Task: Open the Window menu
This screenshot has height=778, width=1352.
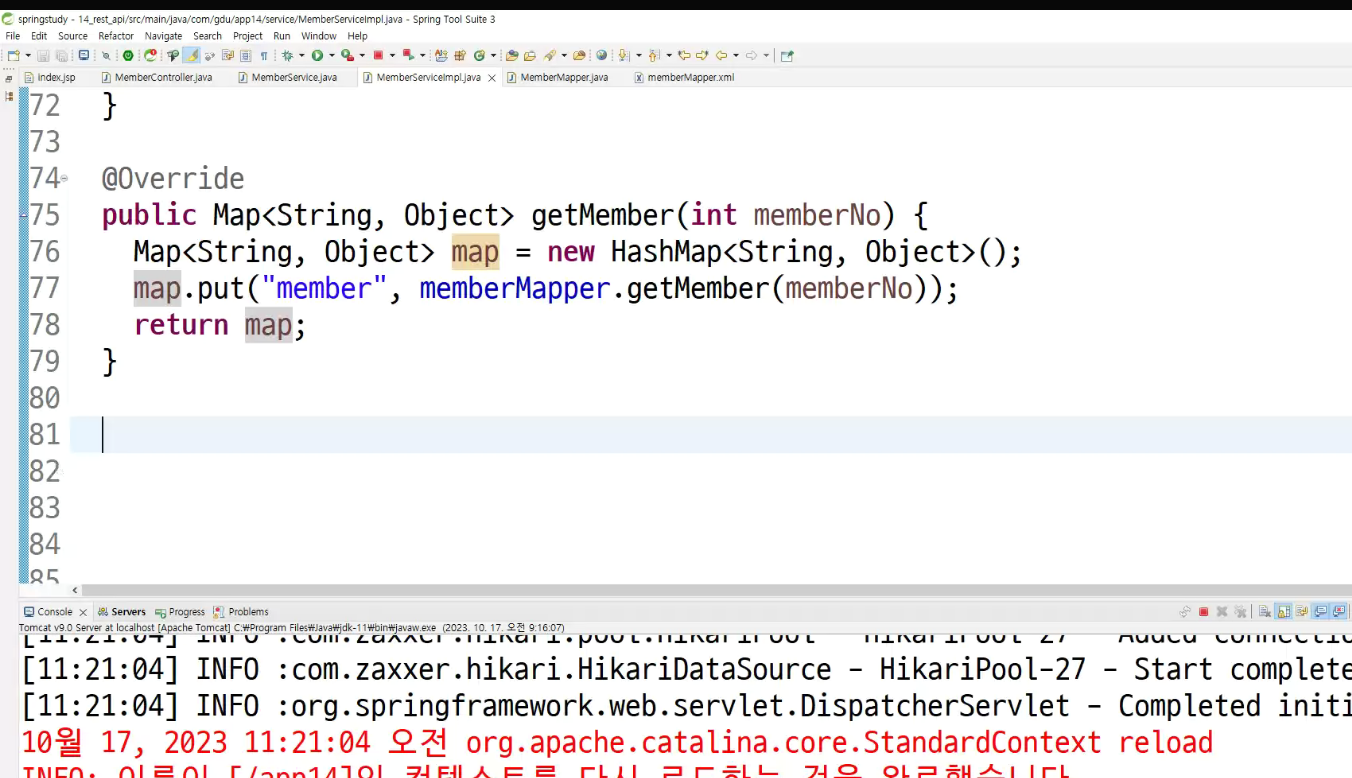Action: [x=319, y=36]
